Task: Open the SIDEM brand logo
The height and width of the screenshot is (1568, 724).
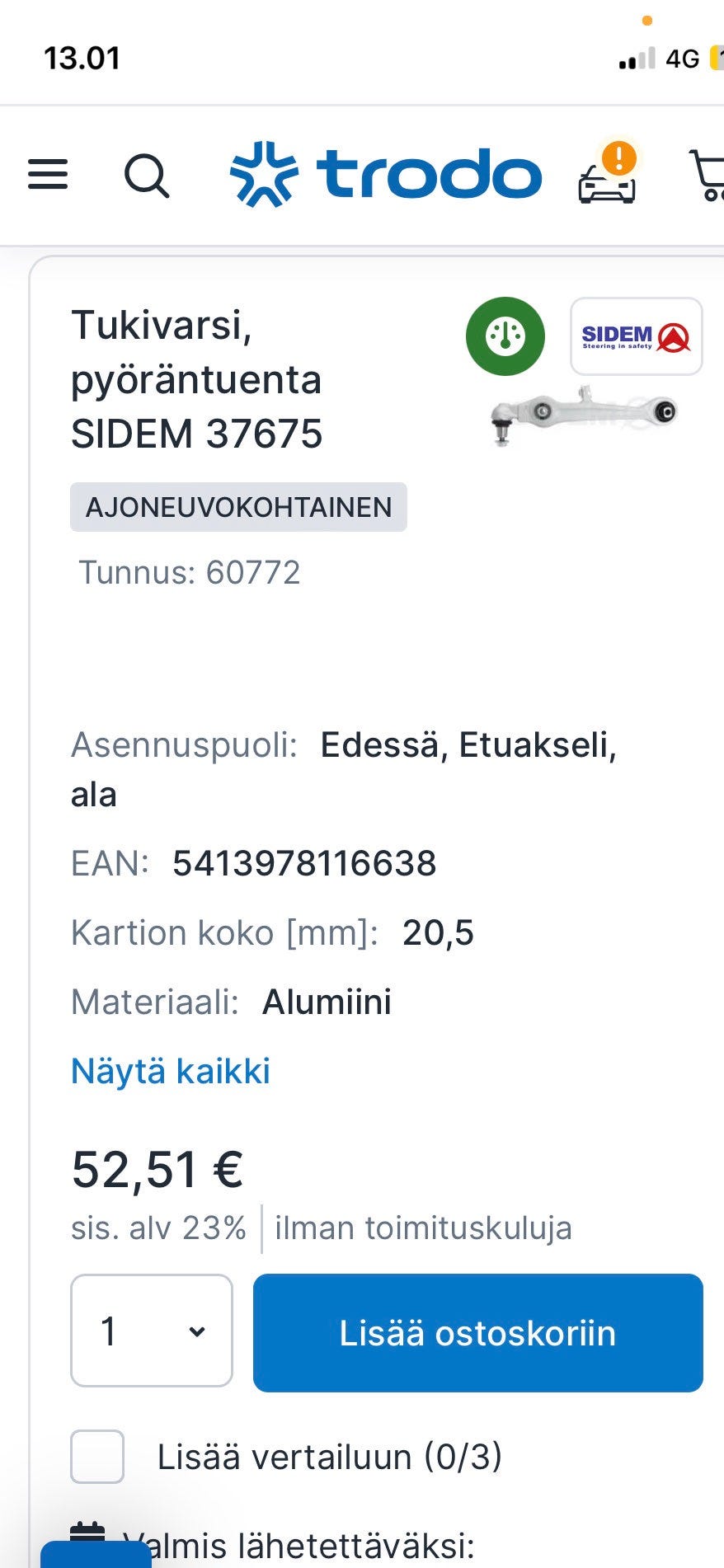Action: point(636,336)
